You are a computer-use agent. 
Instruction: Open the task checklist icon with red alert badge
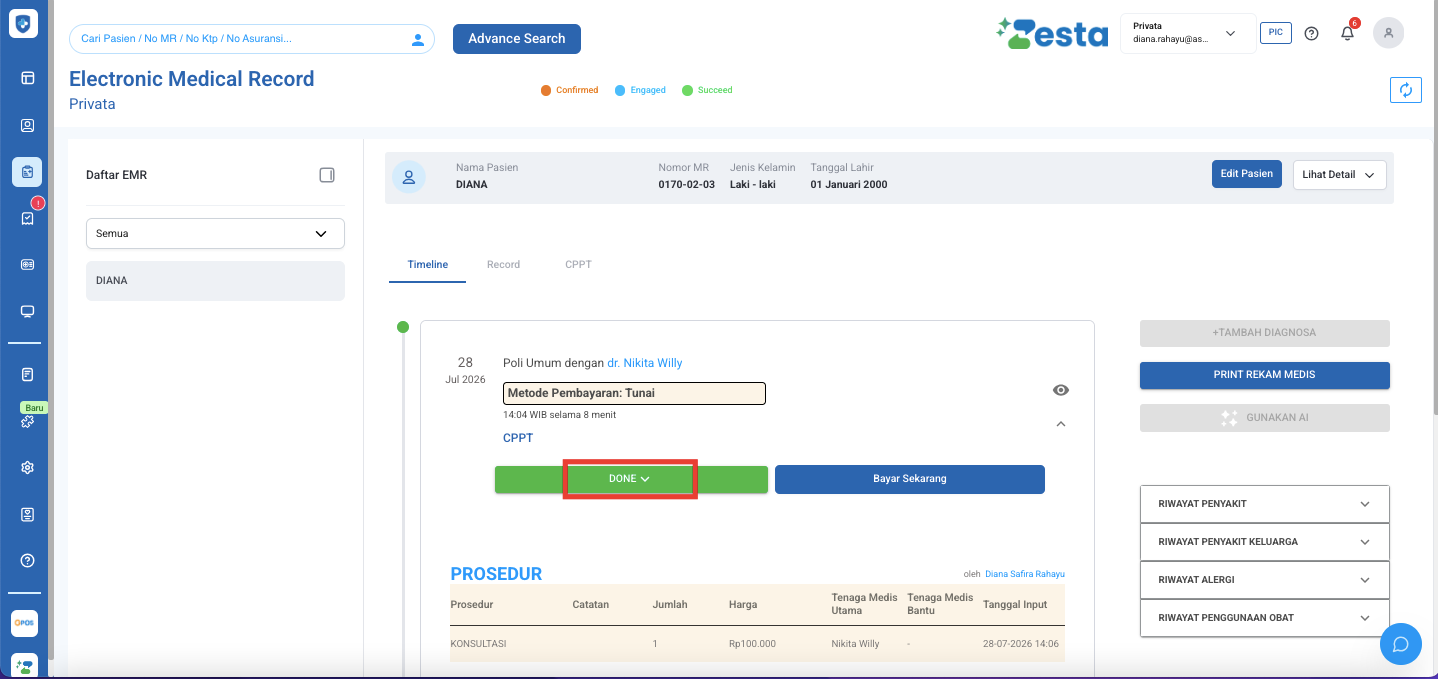(x=27, y=218)
